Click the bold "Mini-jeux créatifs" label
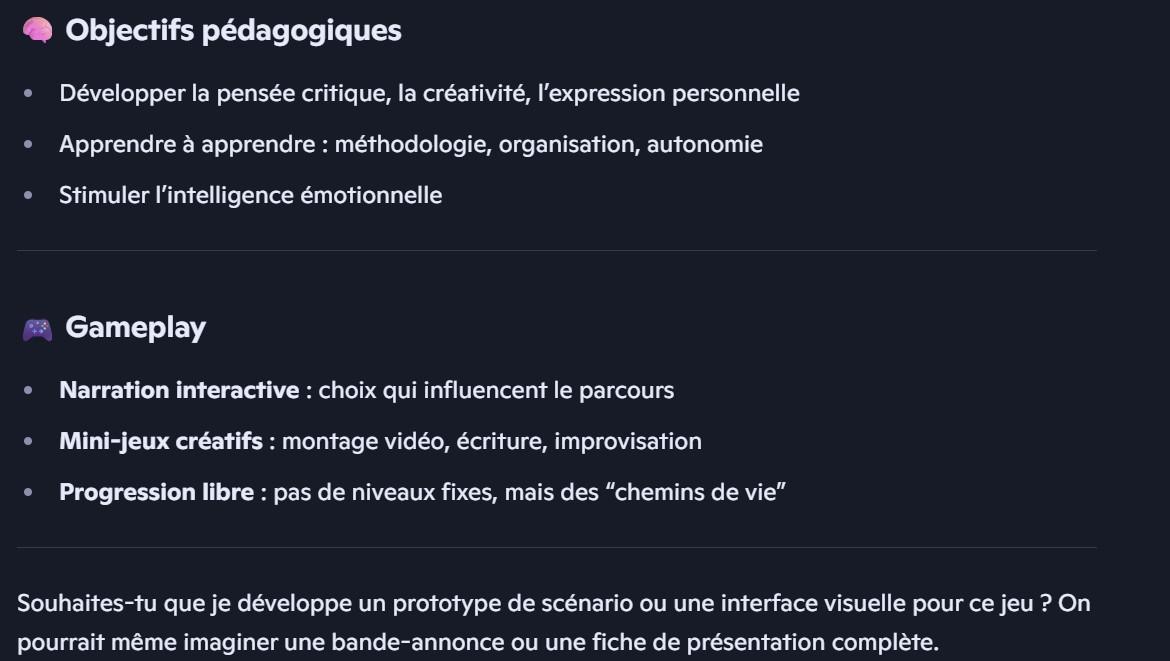This screenshot has height=661, width=1170. coord(161,441)
